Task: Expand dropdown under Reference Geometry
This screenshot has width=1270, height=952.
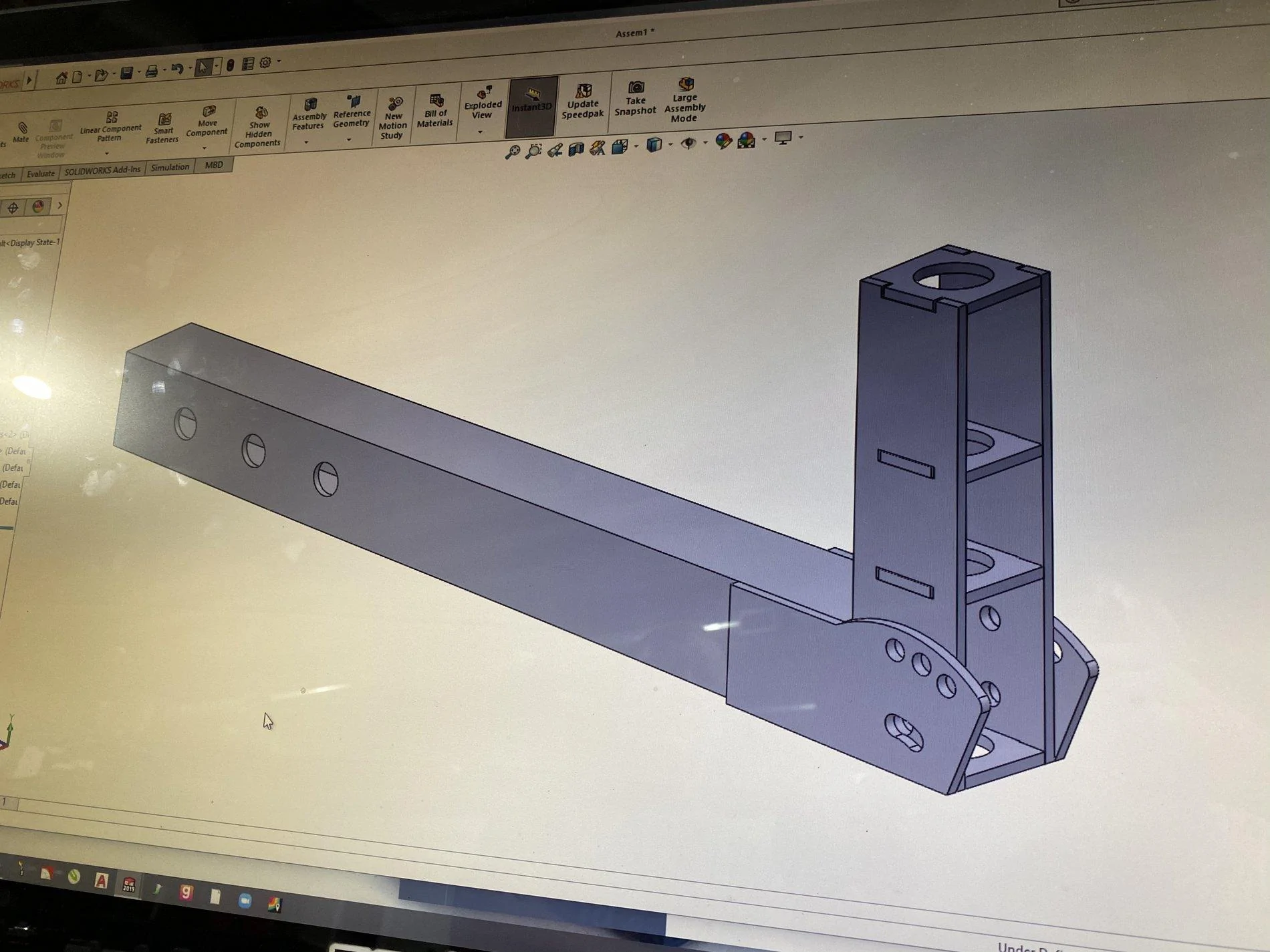Action: coord(349,140)
